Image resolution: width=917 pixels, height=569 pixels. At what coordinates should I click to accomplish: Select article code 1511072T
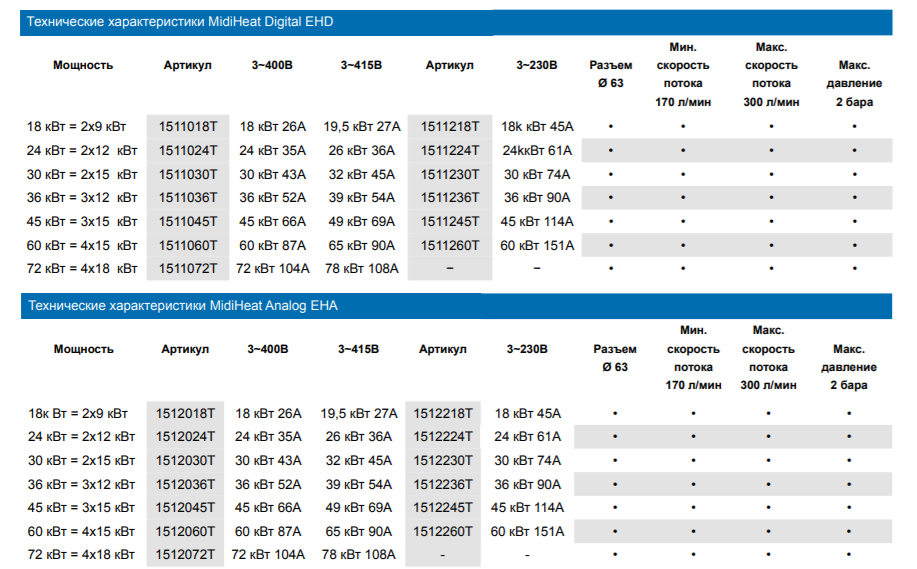(x=188, y=268)
